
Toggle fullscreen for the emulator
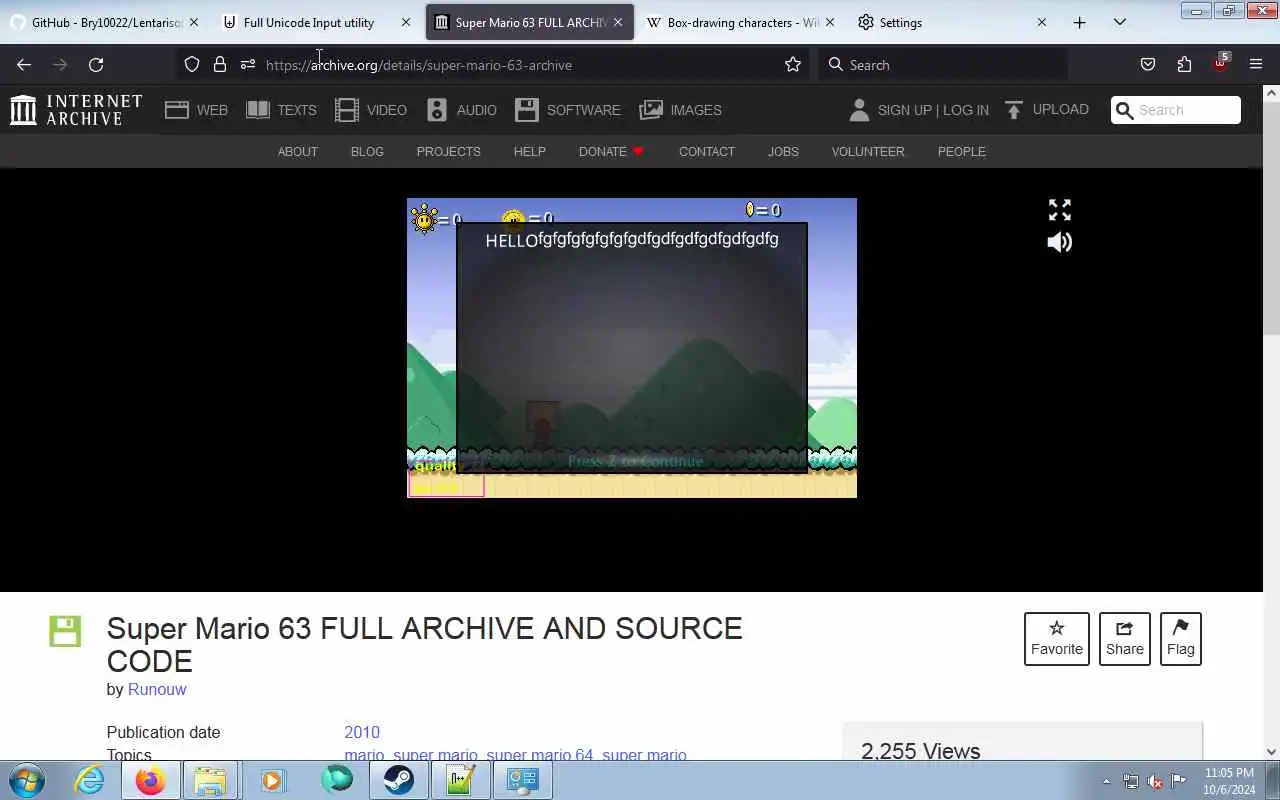click(1059, 210)
